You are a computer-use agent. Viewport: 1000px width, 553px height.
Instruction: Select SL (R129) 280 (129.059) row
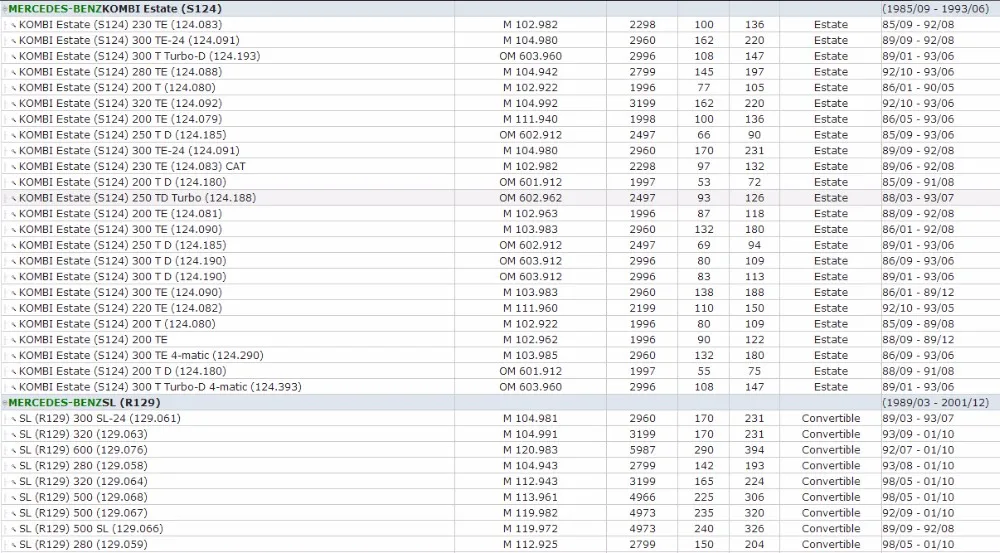tap(500, 544)
